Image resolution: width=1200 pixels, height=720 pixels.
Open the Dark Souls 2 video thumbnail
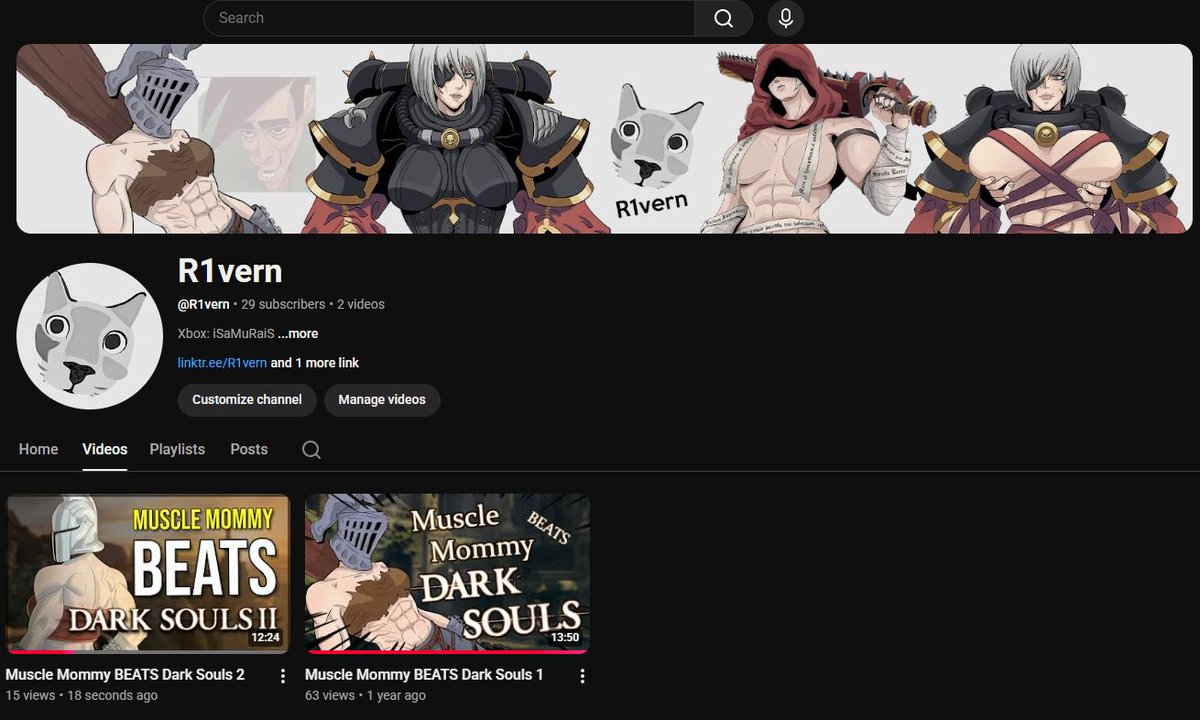(x=148, y=574)
